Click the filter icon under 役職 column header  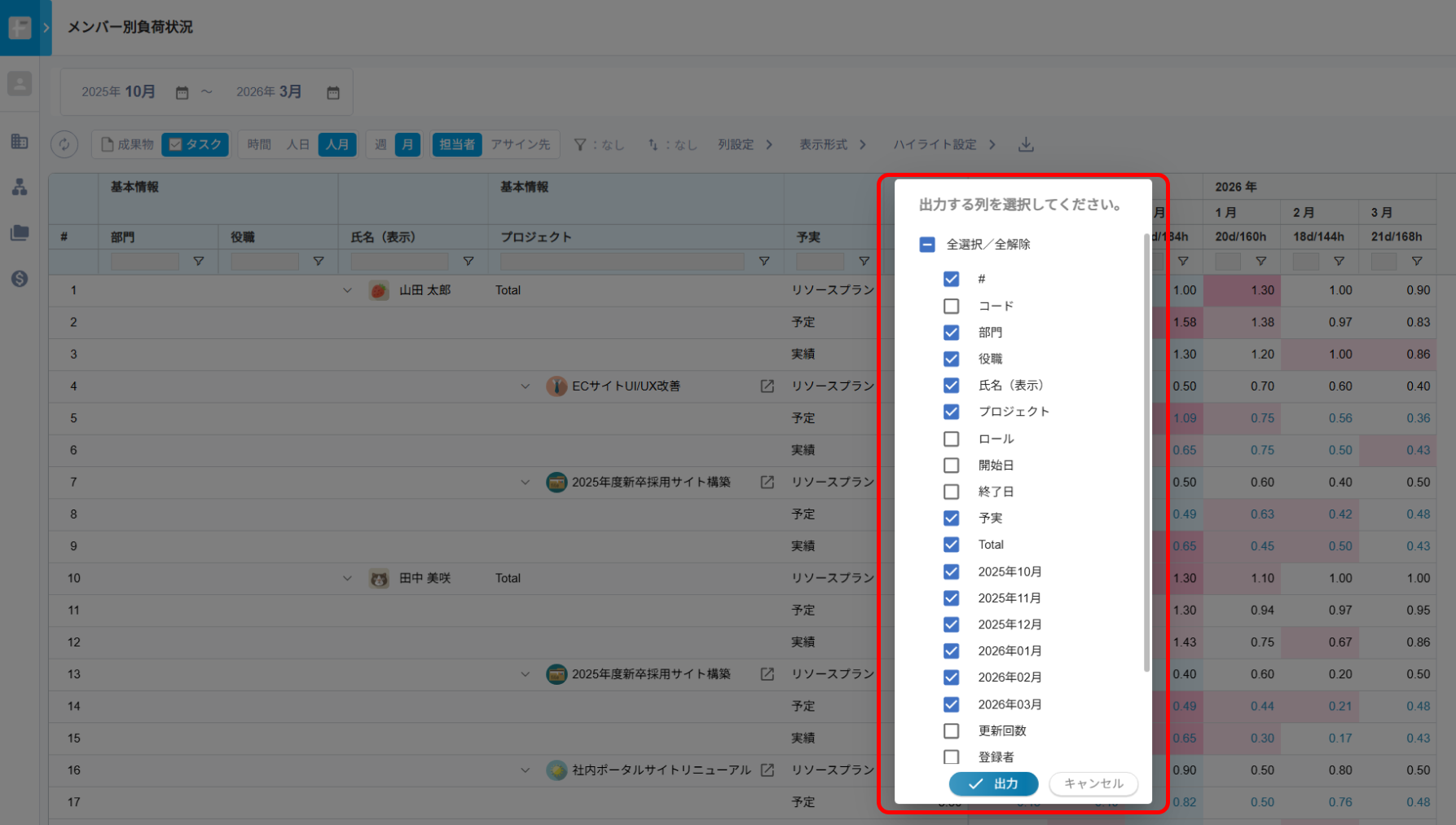pyautogui.click(x=319, y=262)
